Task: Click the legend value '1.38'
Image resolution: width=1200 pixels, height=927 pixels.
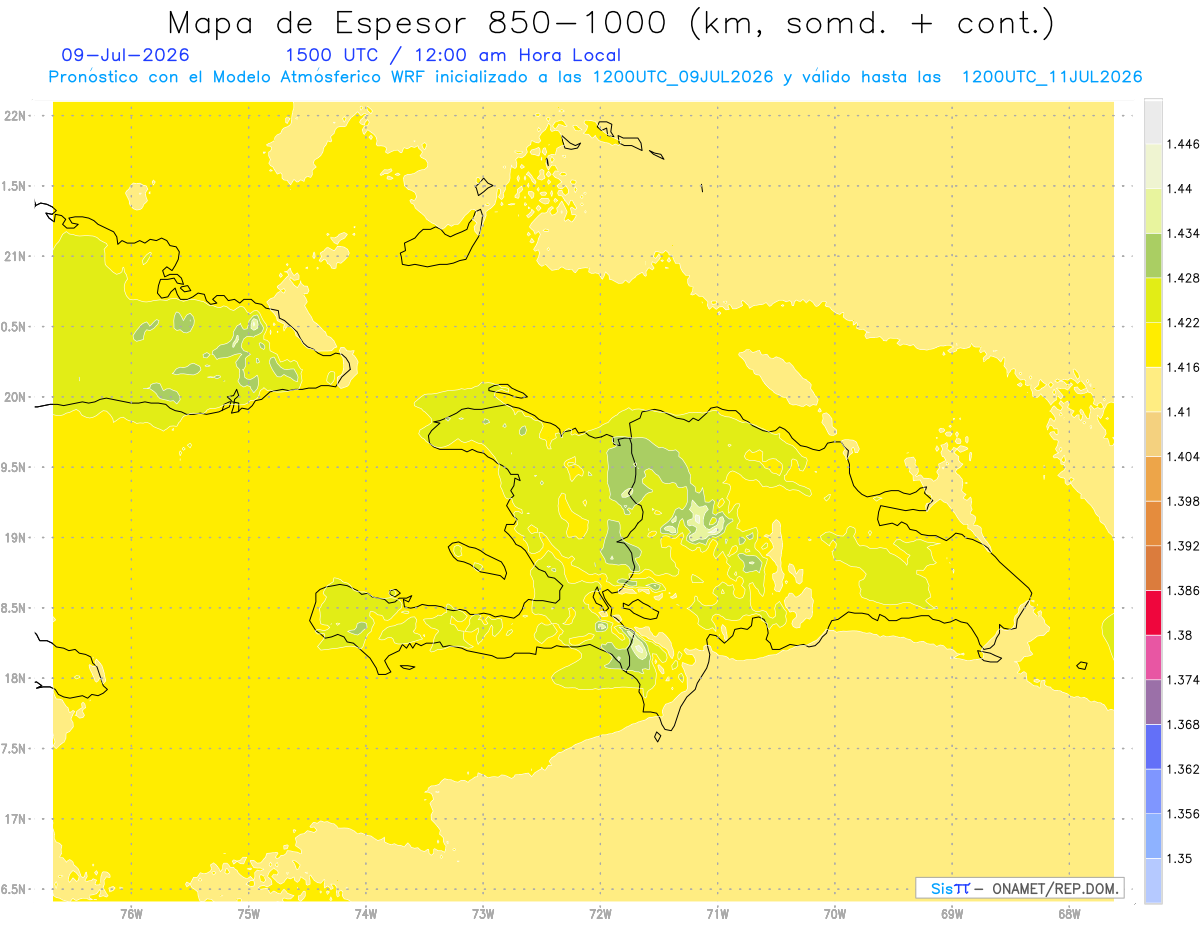Action: point(1179,635)
